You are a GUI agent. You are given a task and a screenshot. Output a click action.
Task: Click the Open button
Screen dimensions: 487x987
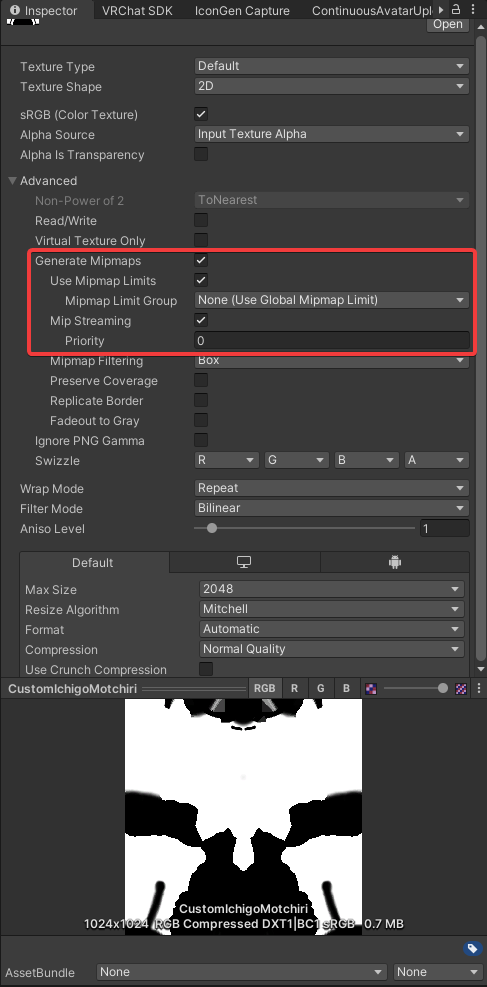click(448, 24)
